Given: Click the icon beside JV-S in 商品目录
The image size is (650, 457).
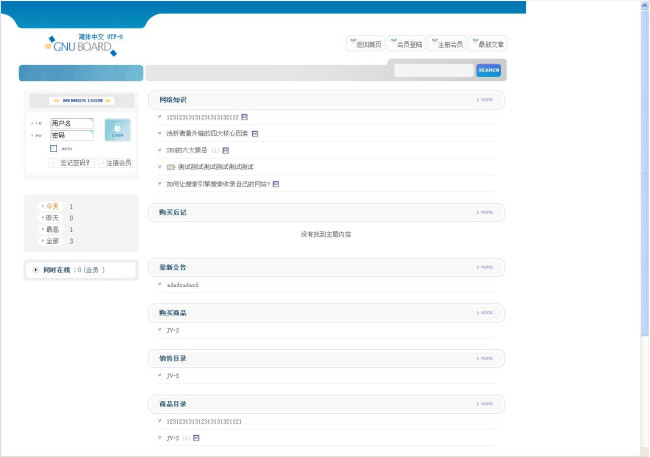Looking at the screenshot, I should coord(197,438).
